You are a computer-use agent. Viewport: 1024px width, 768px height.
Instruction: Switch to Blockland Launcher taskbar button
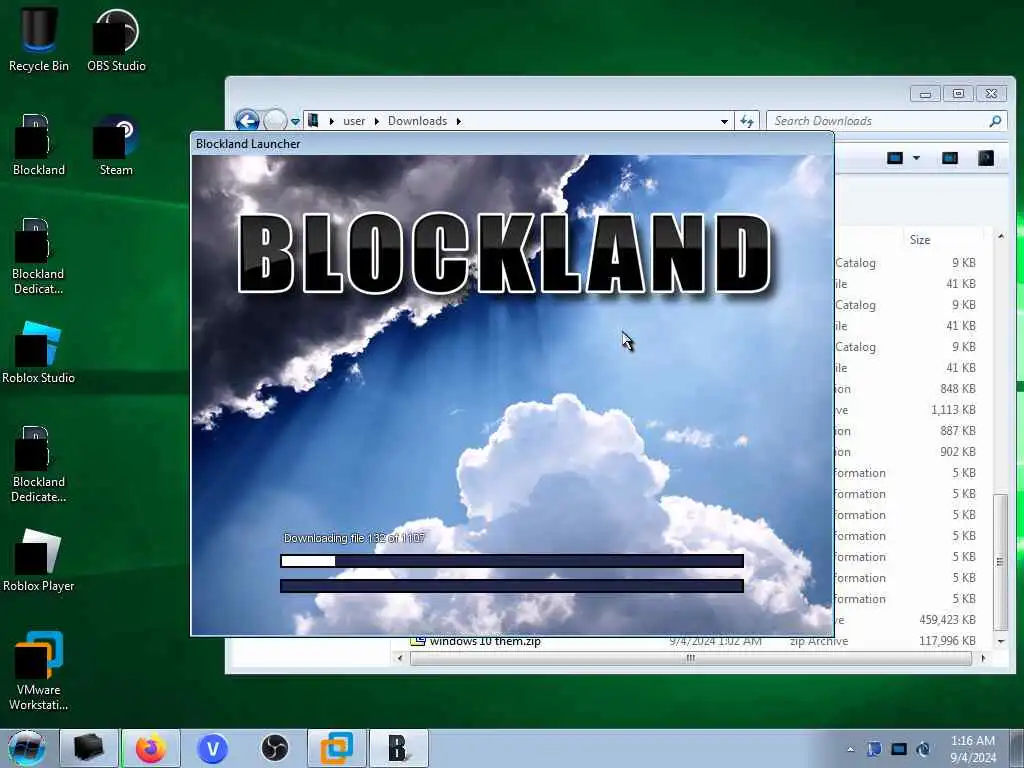[398, 748]
